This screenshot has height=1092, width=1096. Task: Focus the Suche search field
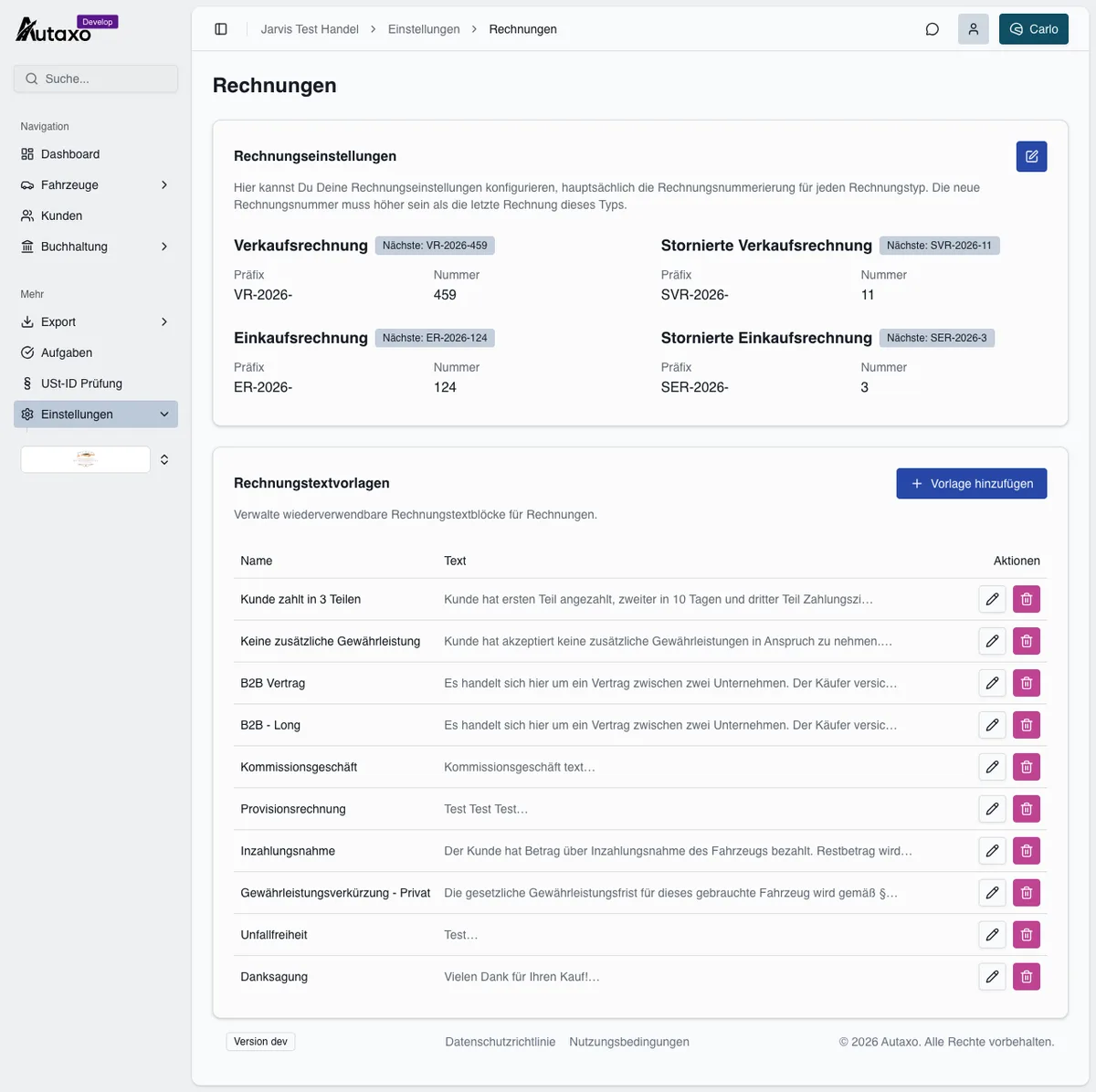click(x=96, y=79)
